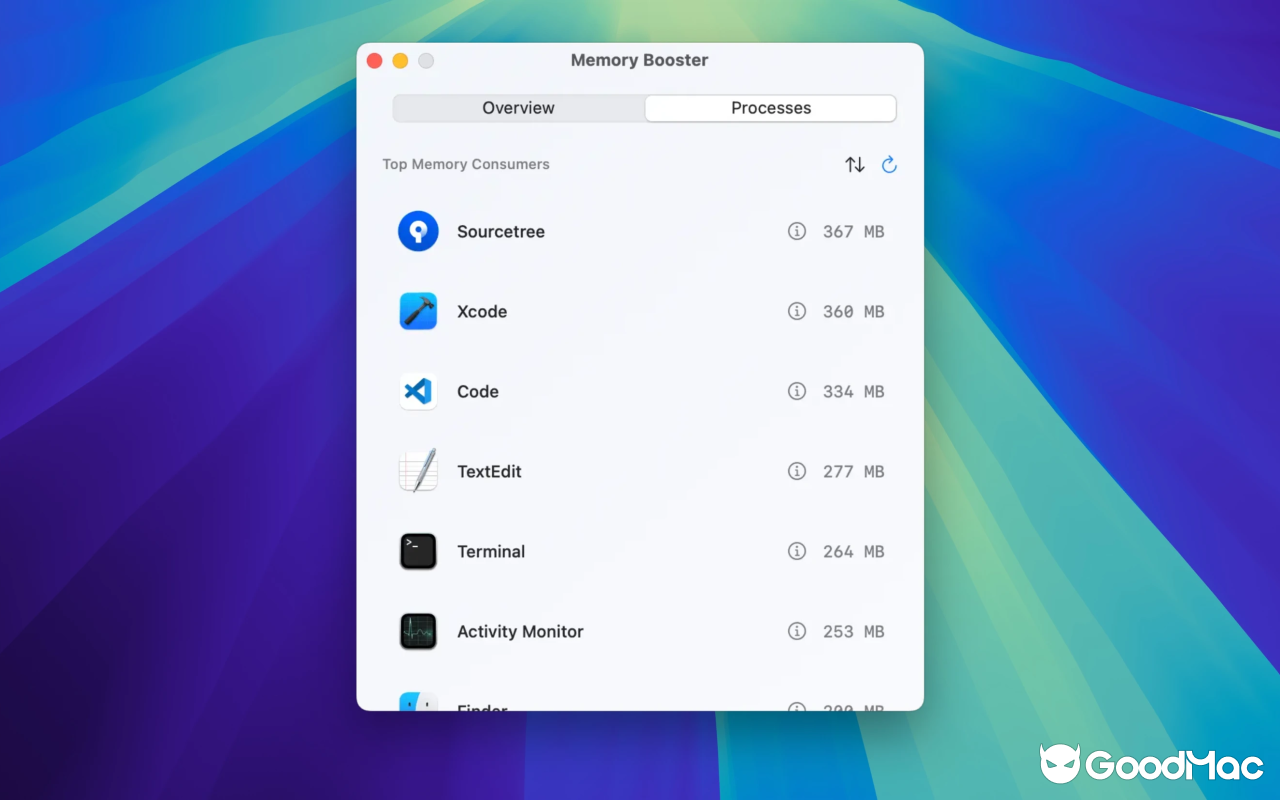Expand details for Activity Monitor
The height and width of the screenshot is (800, 1280).
click(797, 631)
